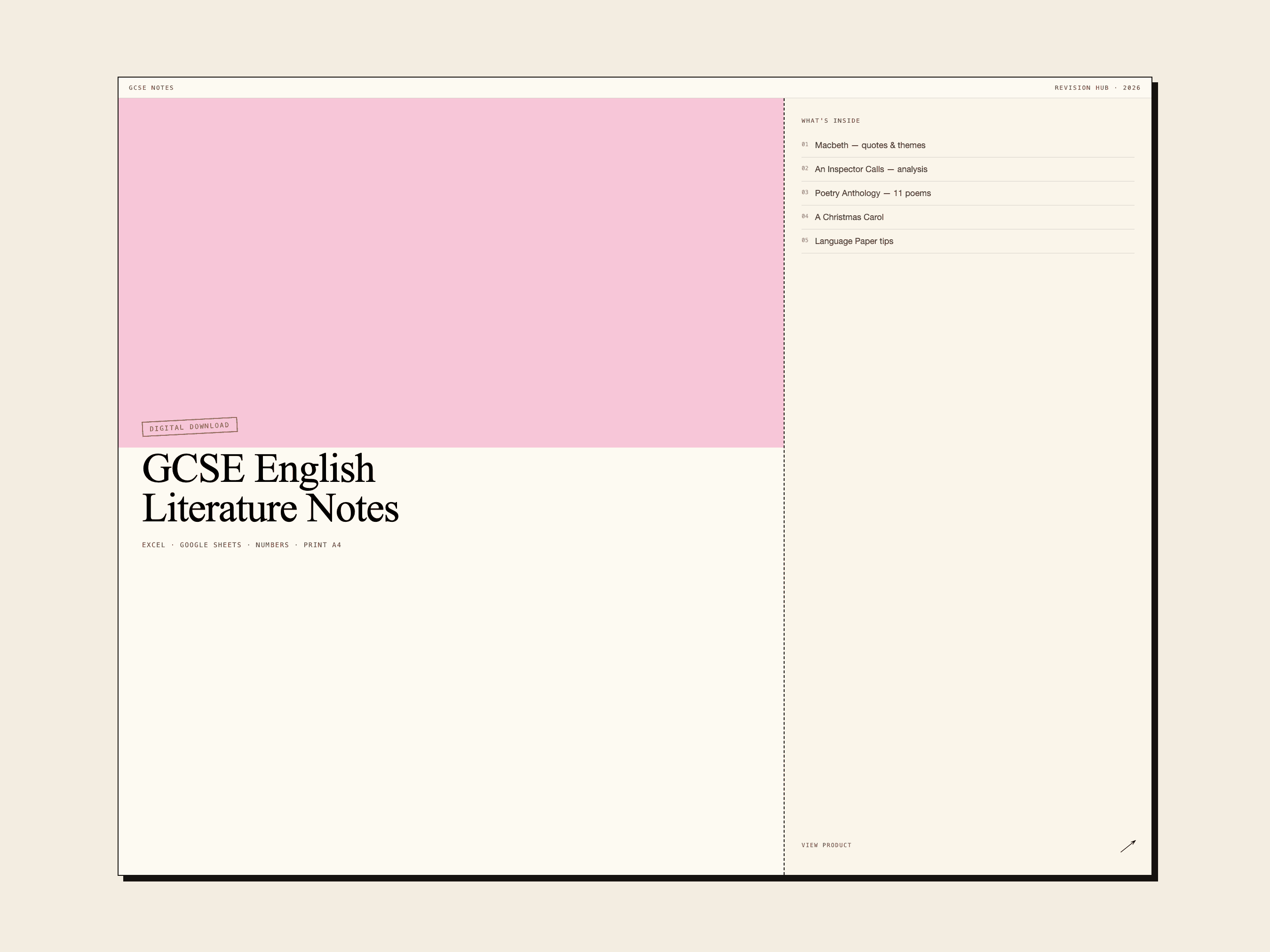
Task: Click the GCSE Notes header label
Action: [151, 88]
